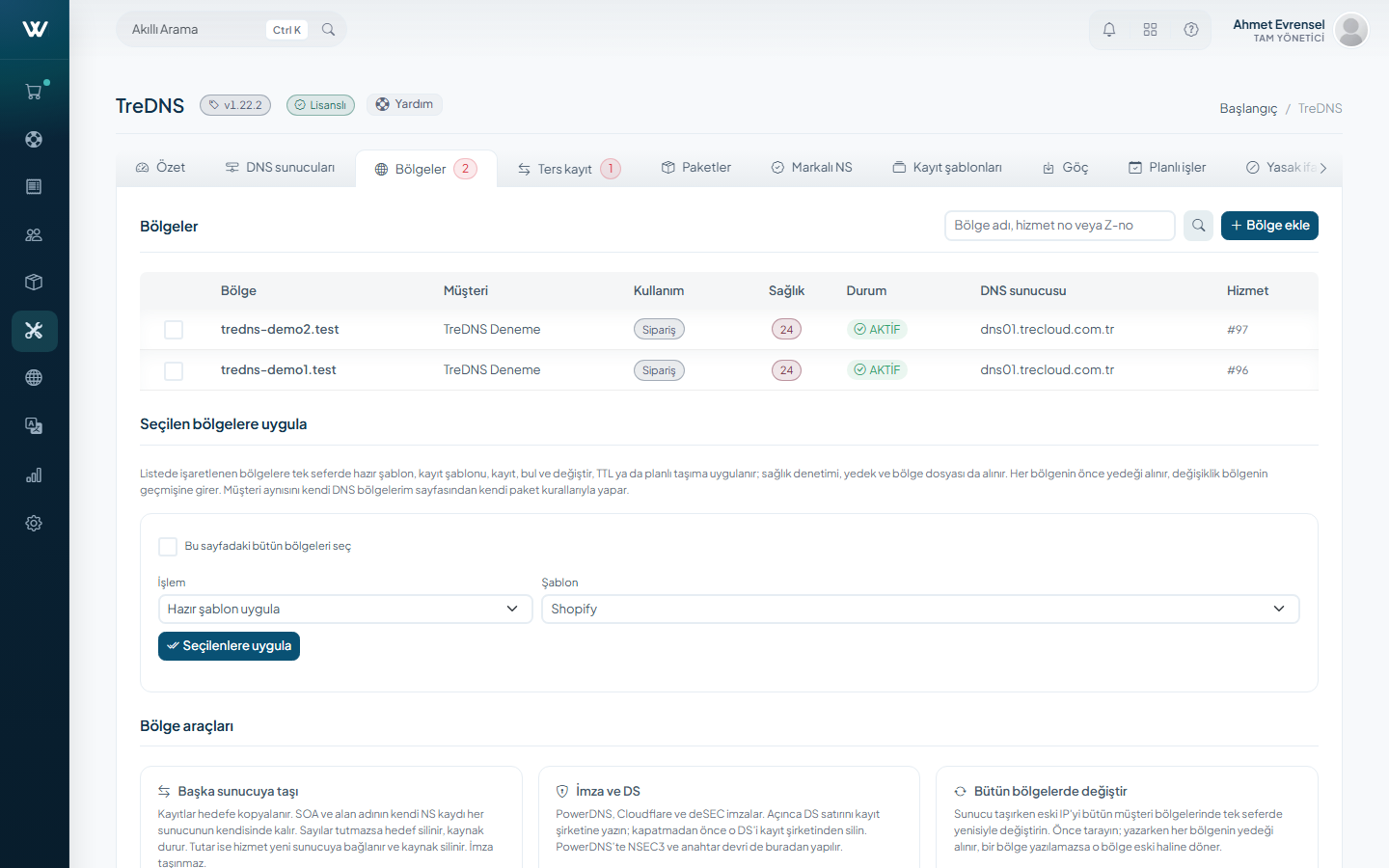Select the tredns-demo2.test row checkbox

tap(174, 330)
